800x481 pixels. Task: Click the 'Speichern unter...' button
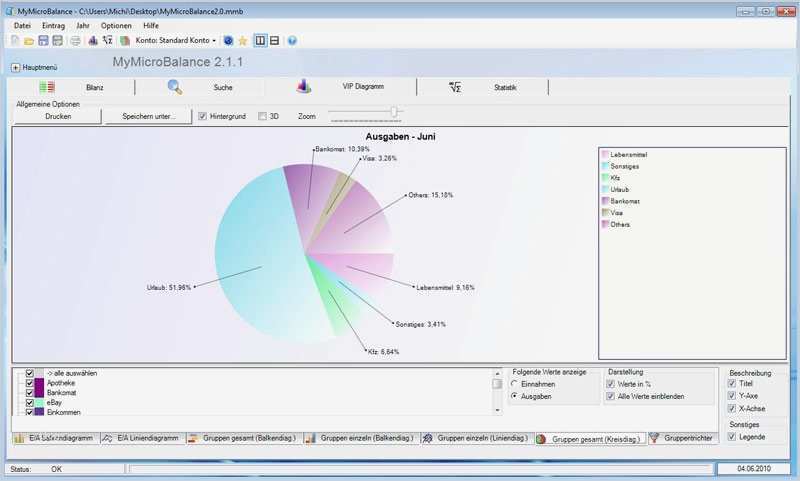pos(148,116)
